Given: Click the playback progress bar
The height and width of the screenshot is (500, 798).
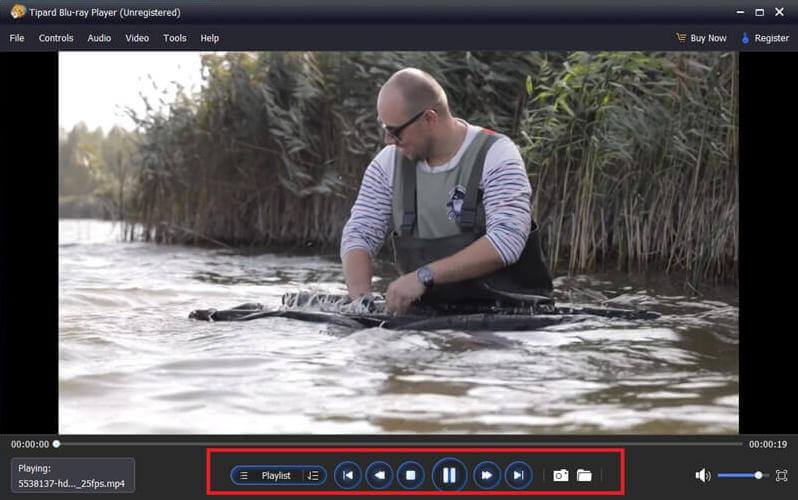Looking at the screenshot, I should 400,443.
